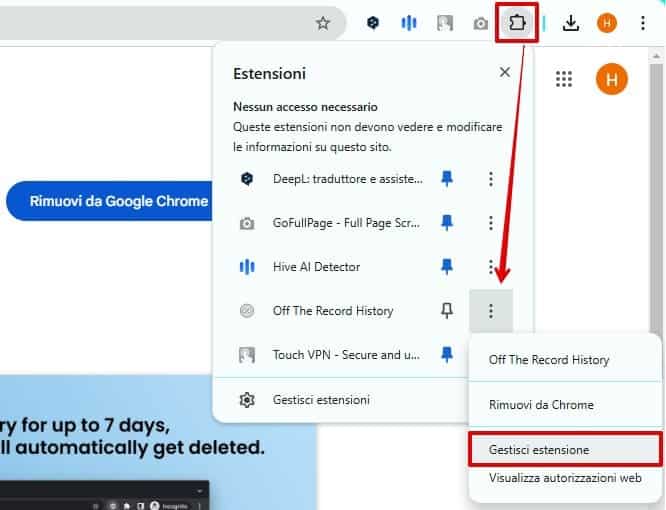Click the Hive AI Detector icon in list
Screen dimensions: 666x510
247,267
